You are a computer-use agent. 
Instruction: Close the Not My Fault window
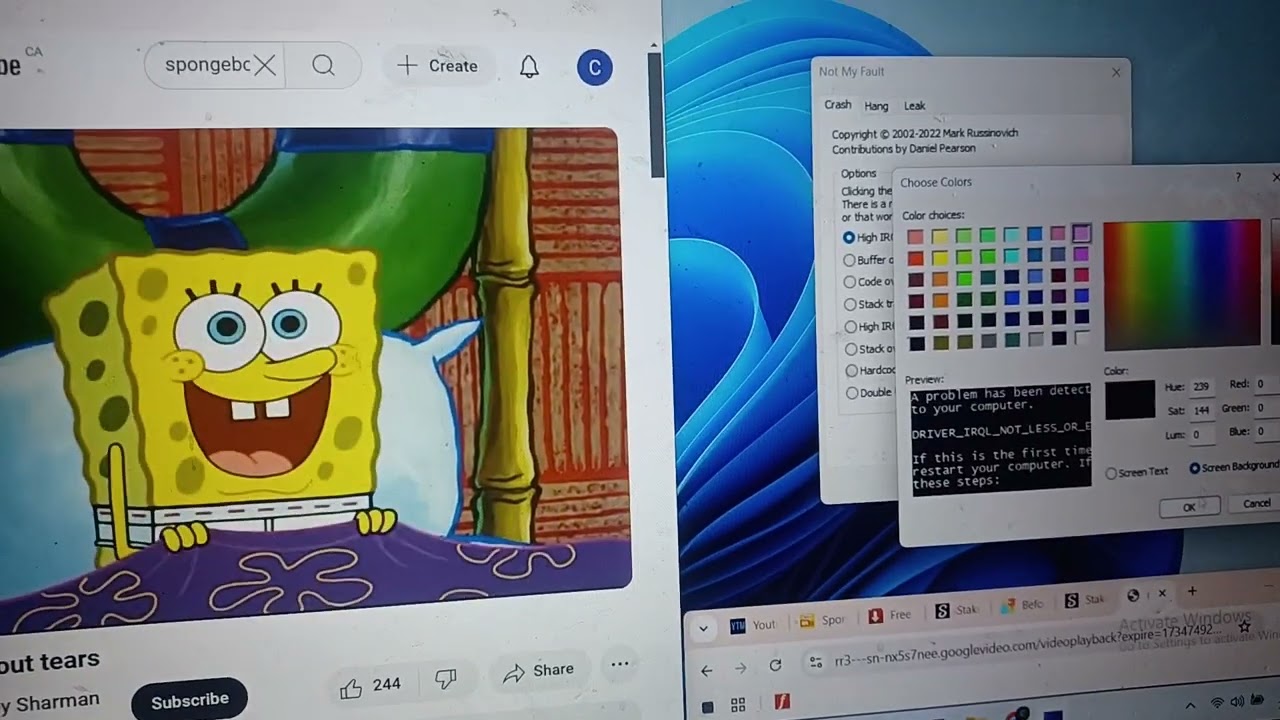point(1116,72)
